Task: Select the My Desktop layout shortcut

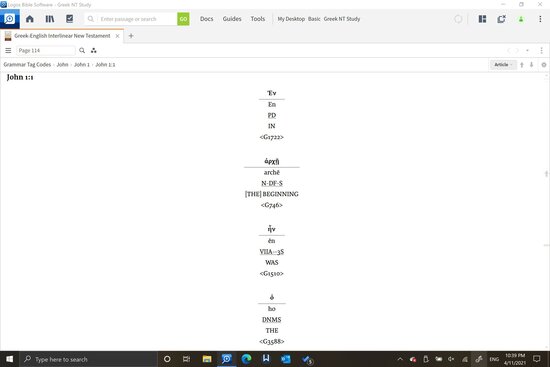Action: click(291, 19)
